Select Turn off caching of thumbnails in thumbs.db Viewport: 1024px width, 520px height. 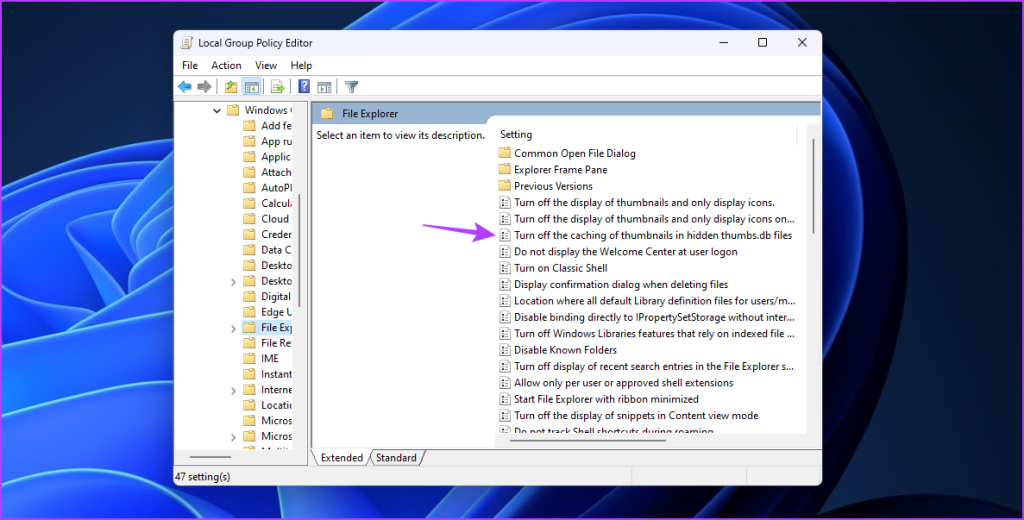(645, 235)
